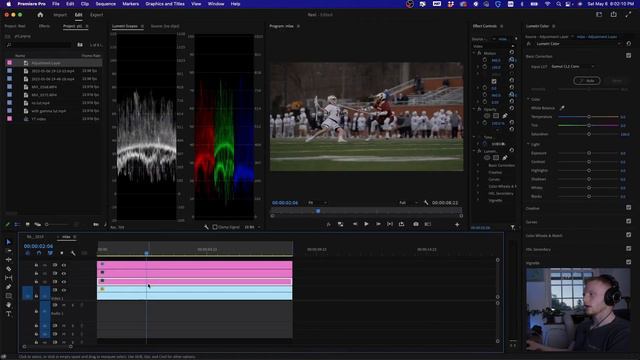Open Program monitor button editor plus icon
This screenshot has height=360, width=640.
click(457, 224)
